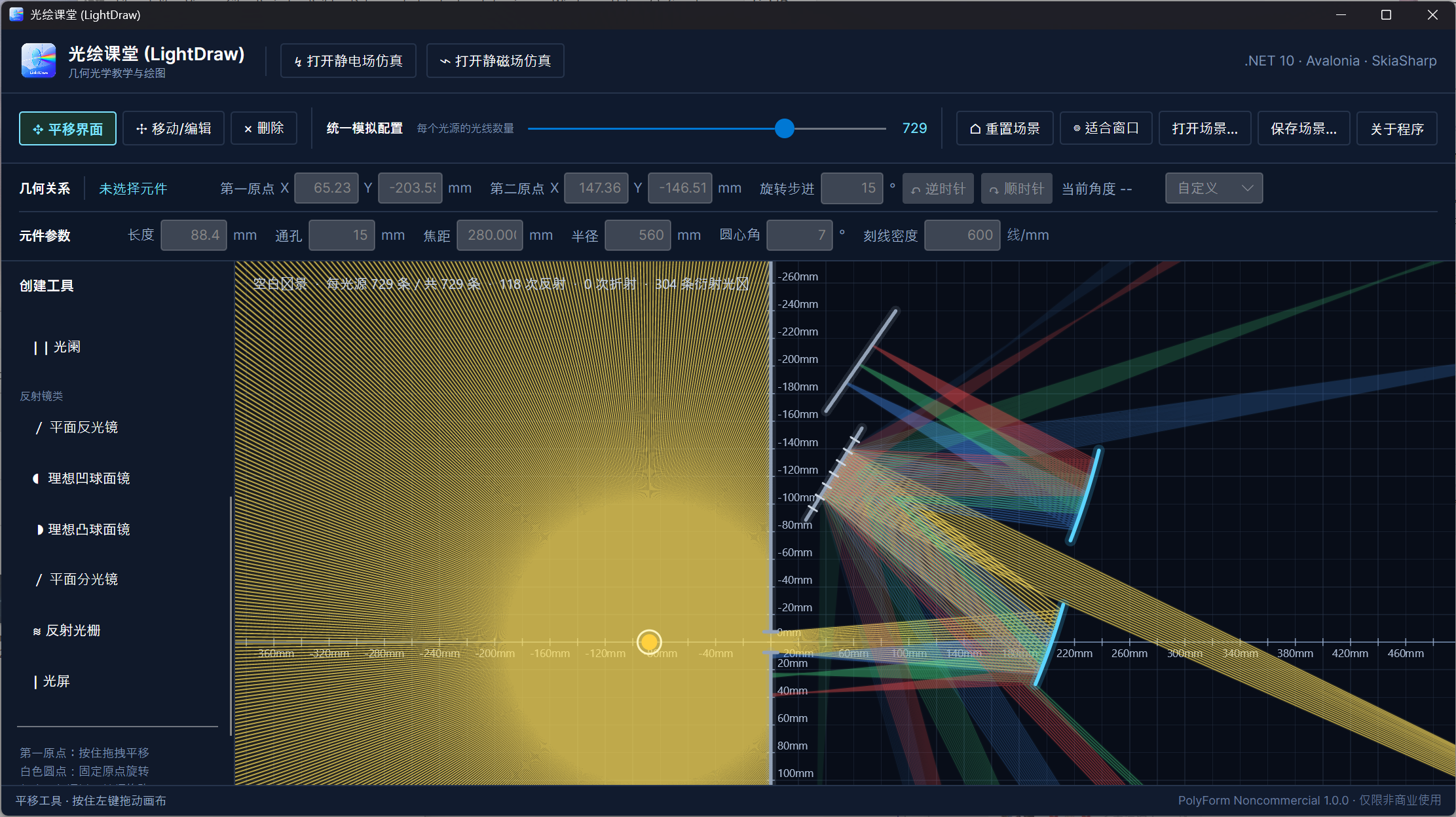
Task: Click the tool panel vertical scrollbar
Action: (x=231, y=616)
